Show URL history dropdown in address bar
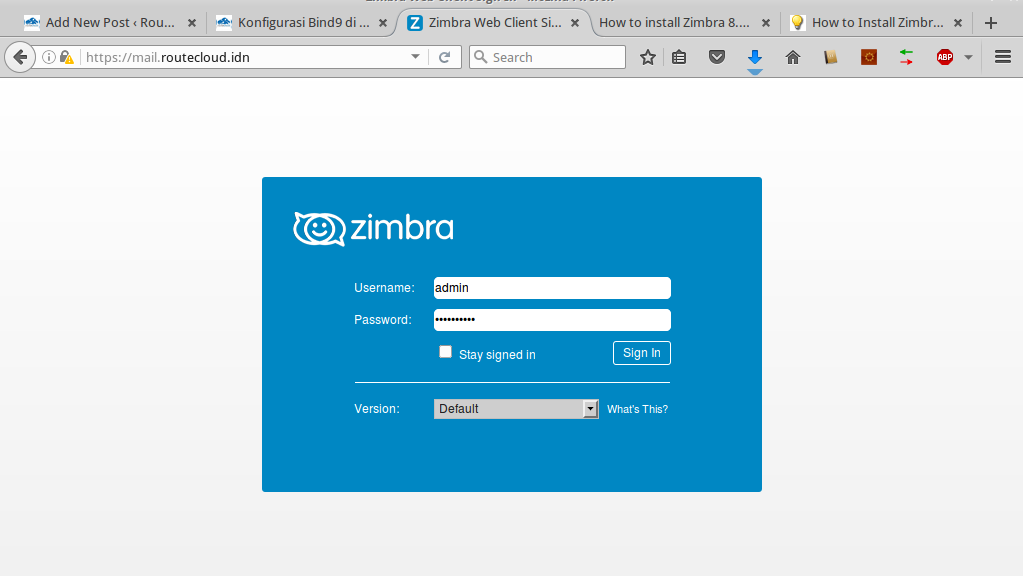1023x576 pixels. (x=415, y=57)
